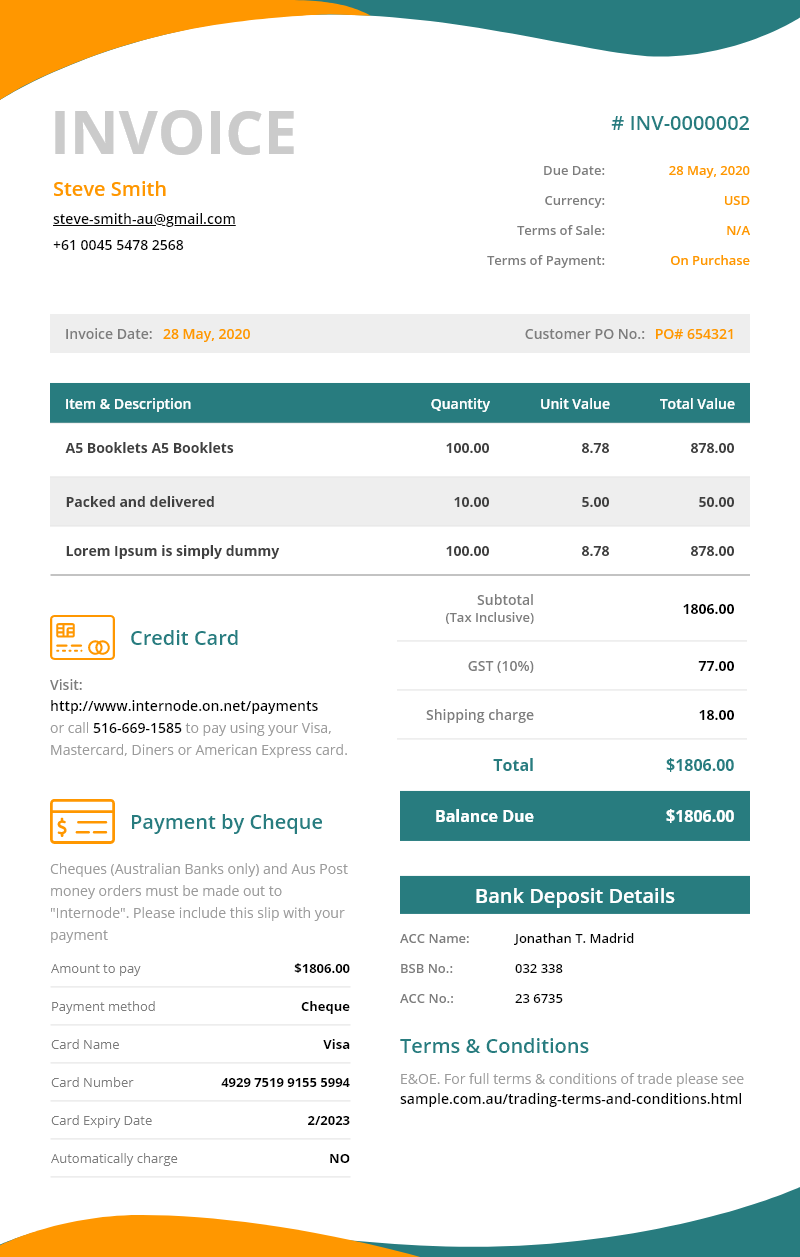This screenshot has width=800, height=1257.
Task: Click the card number 4929 7519 9155 5994
Action: 285,1082
